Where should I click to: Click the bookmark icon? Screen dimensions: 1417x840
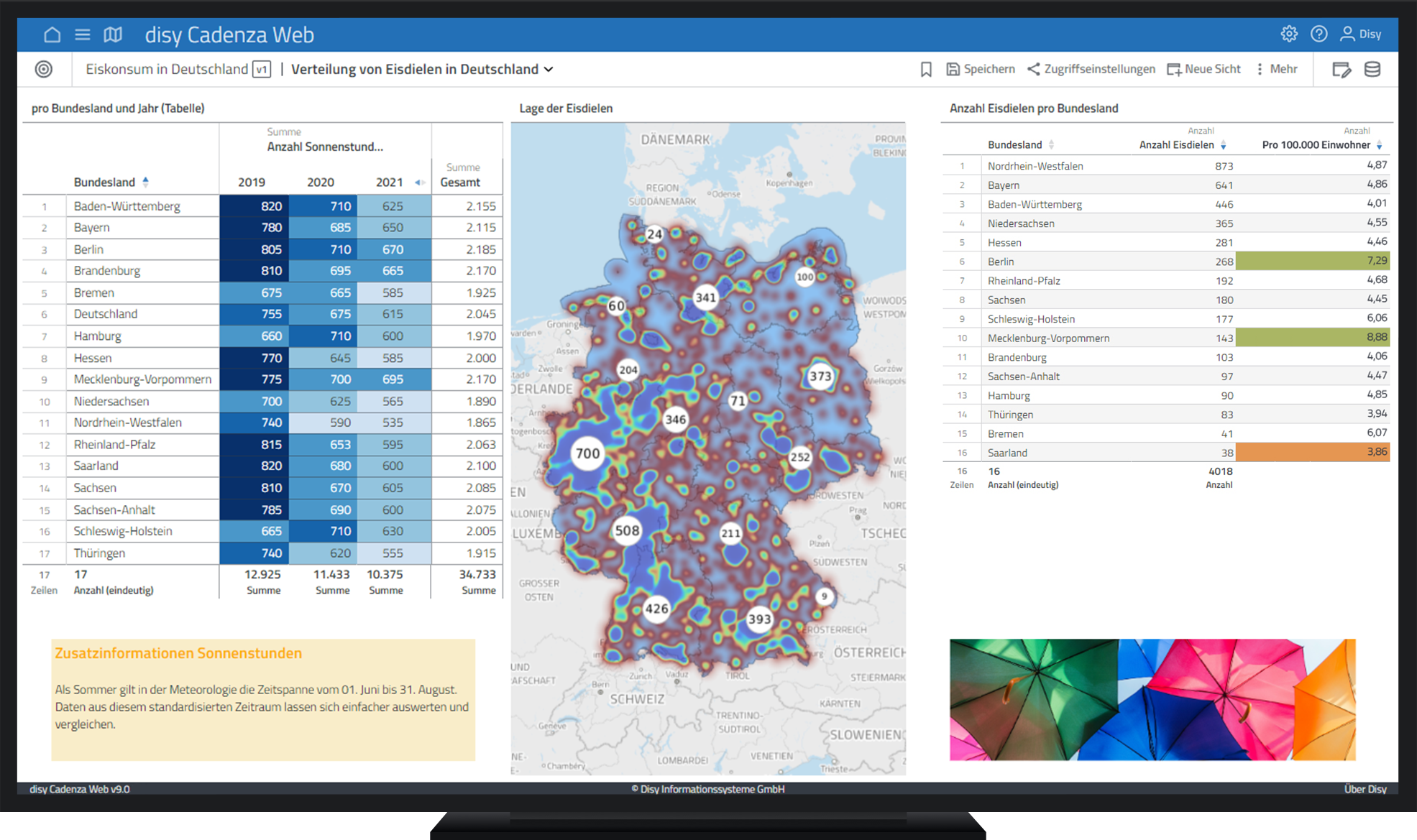[926, 69]
